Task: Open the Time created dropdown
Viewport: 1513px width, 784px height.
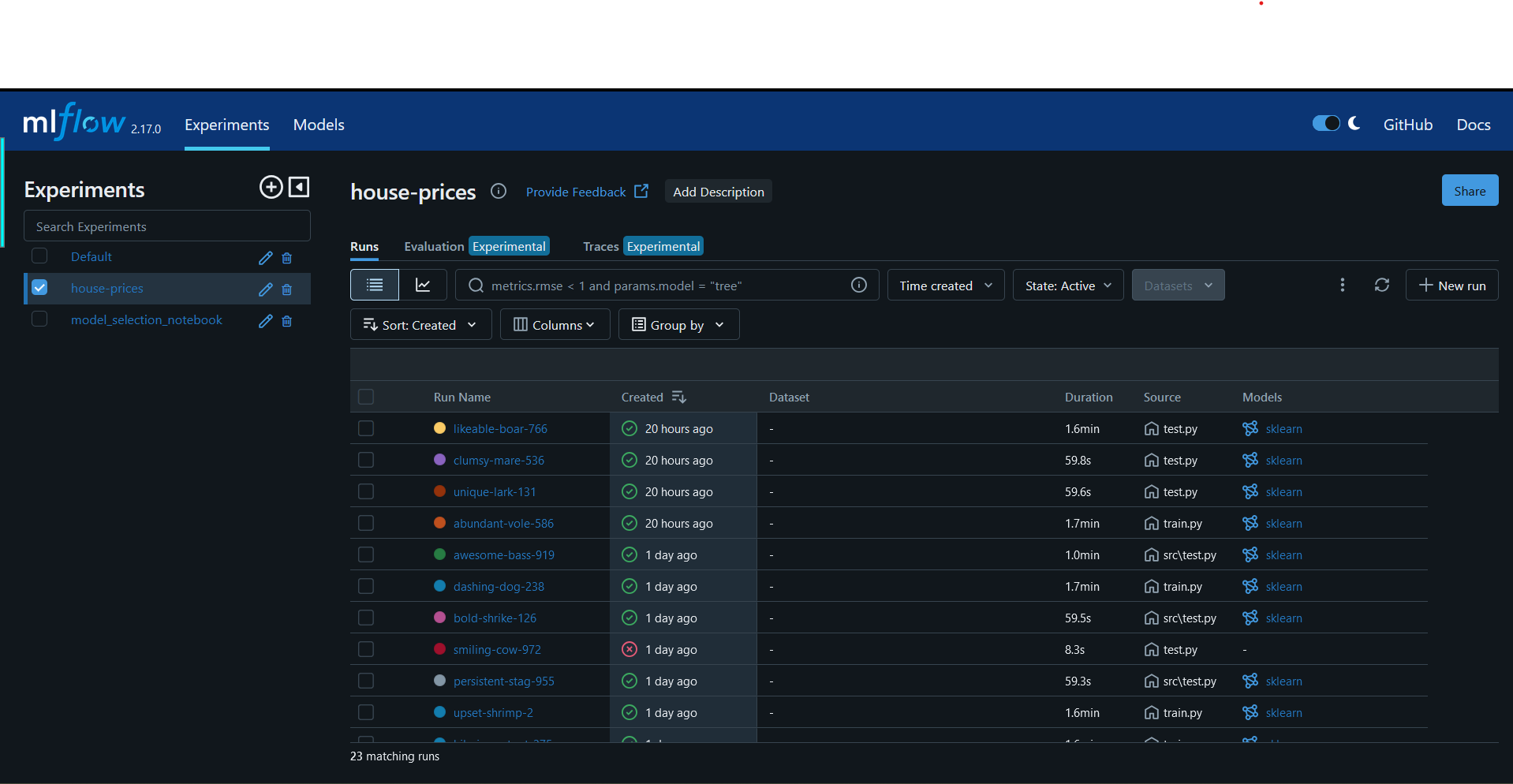Action: pos(946,285)
